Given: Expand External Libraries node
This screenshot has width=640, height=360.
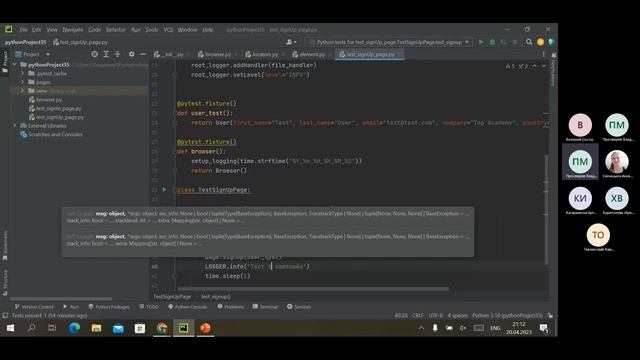Looking at the screenshot, I should [15, 125].
